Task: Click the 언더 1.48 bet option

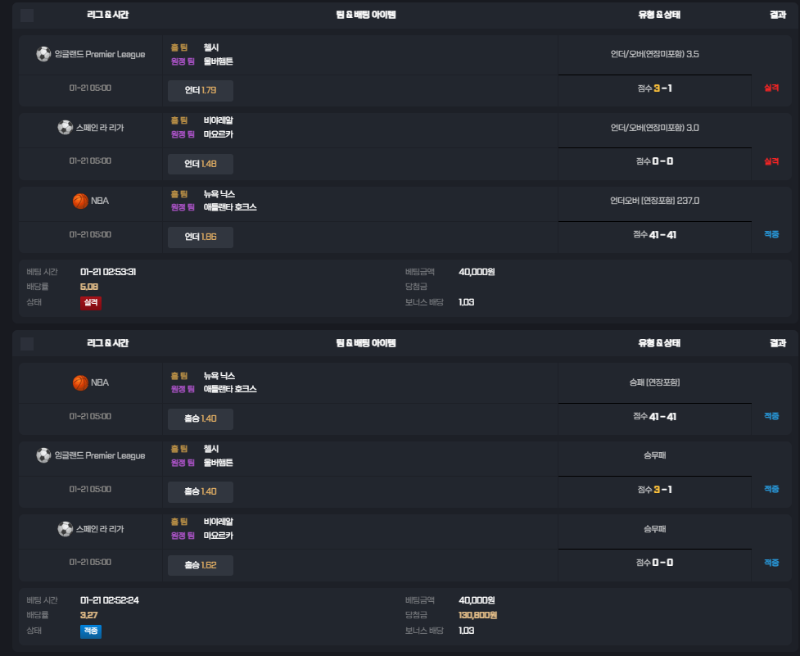Action: coord(201,164)
